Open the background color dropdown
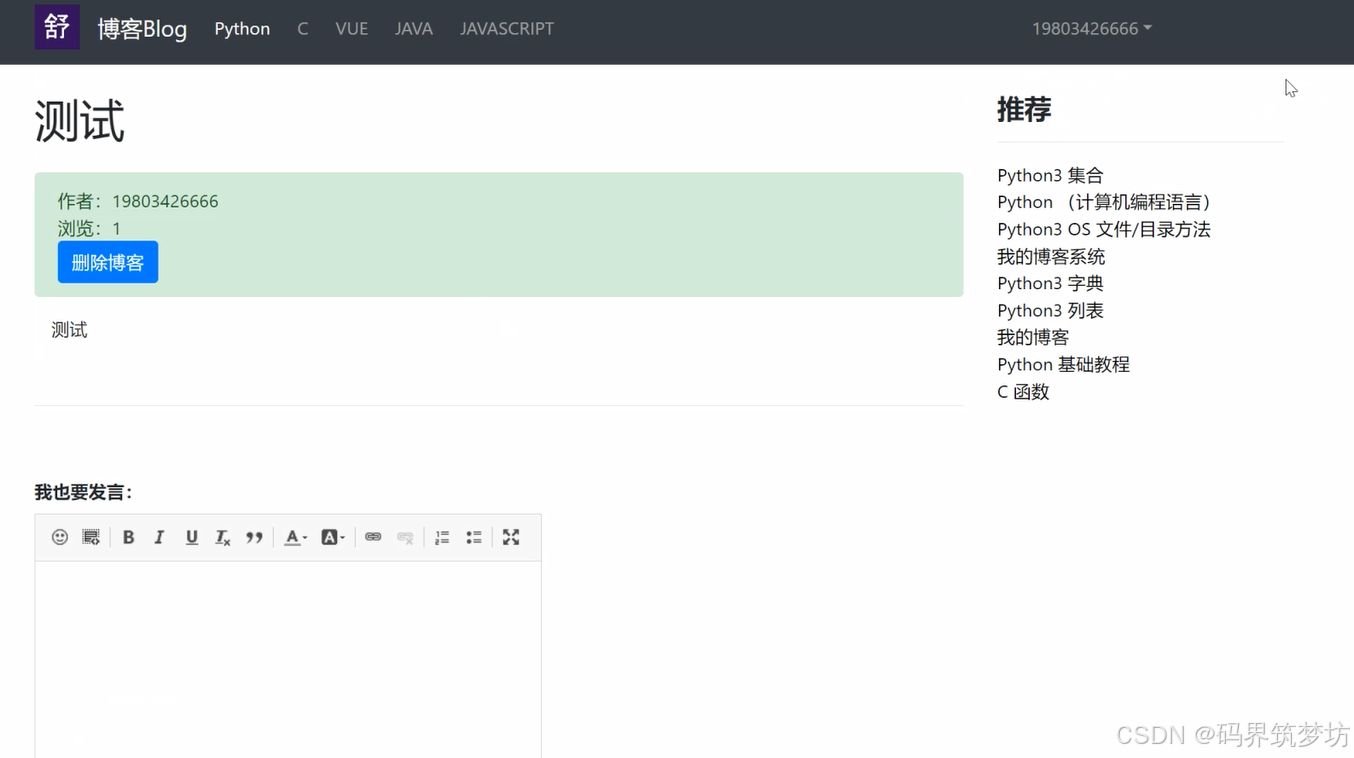This screenshot has width=1354, height=758. click(x=332, y=537)
